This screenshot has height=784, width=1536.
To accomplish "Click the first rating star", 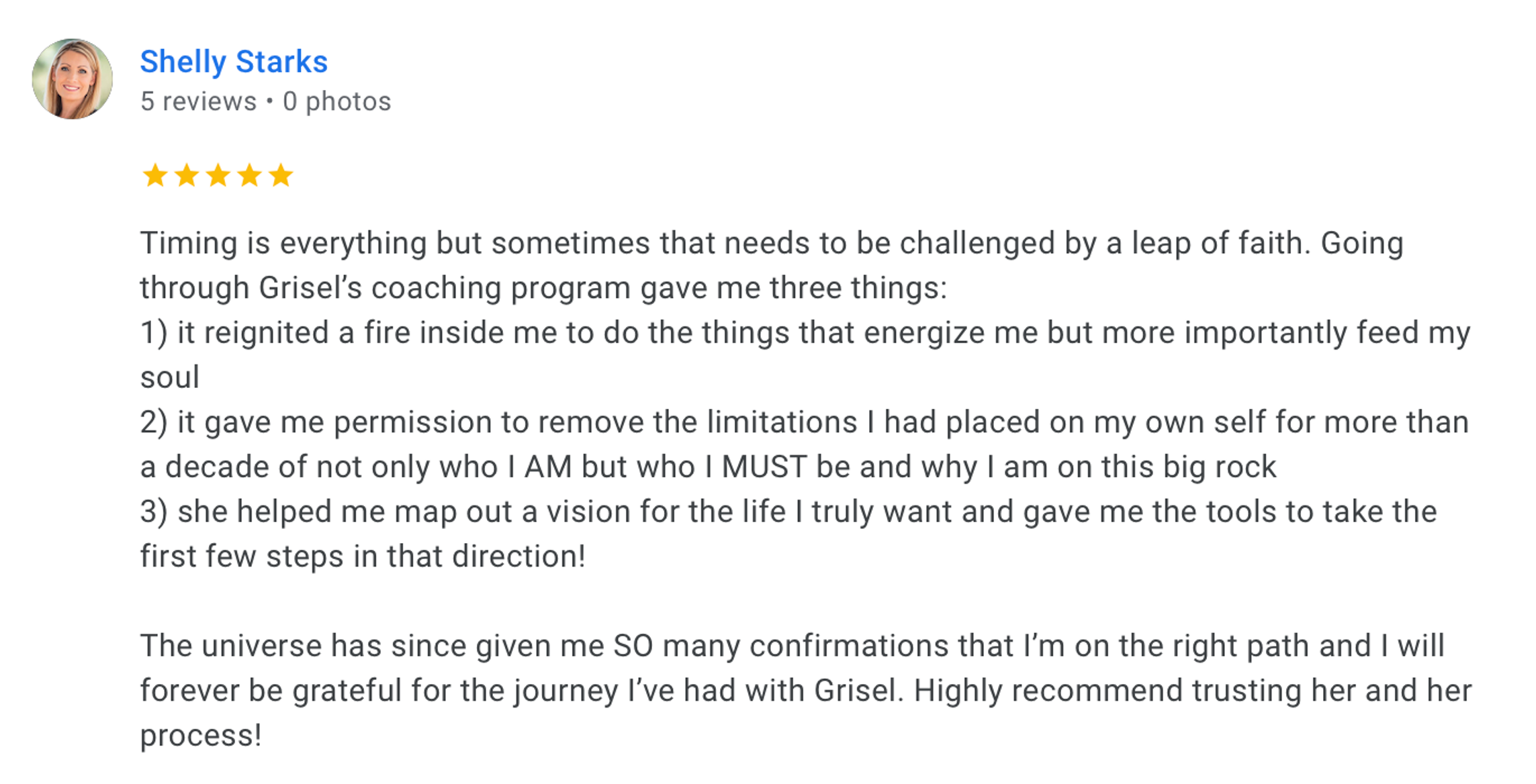I will pos(155,175).
